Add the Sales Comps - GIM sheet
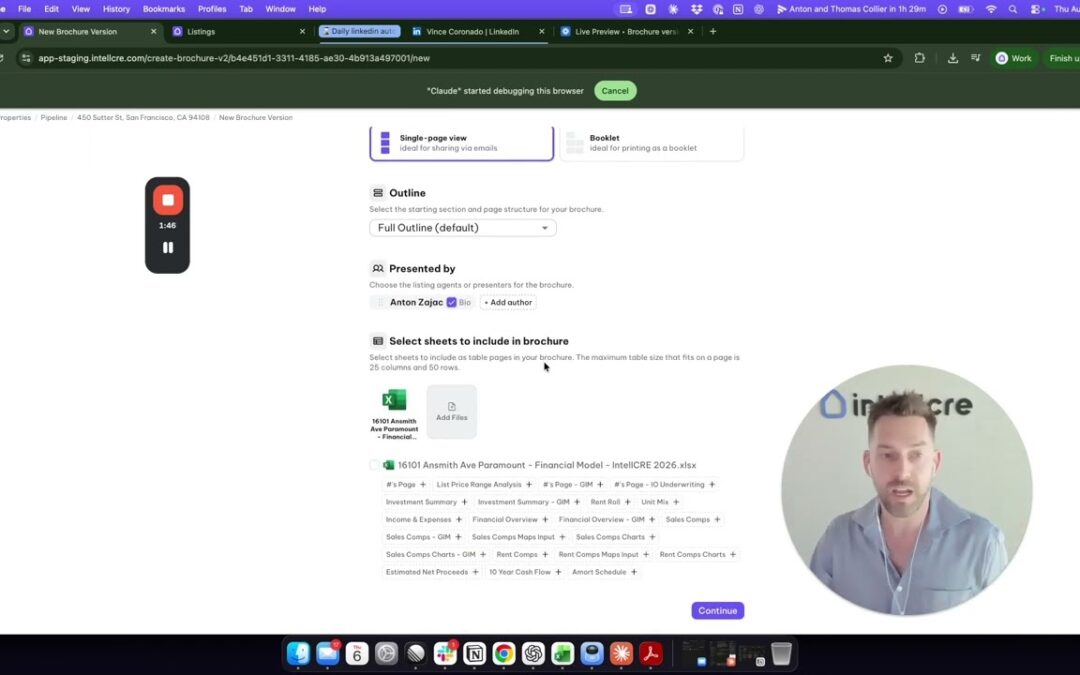 (x=458, y=537)
